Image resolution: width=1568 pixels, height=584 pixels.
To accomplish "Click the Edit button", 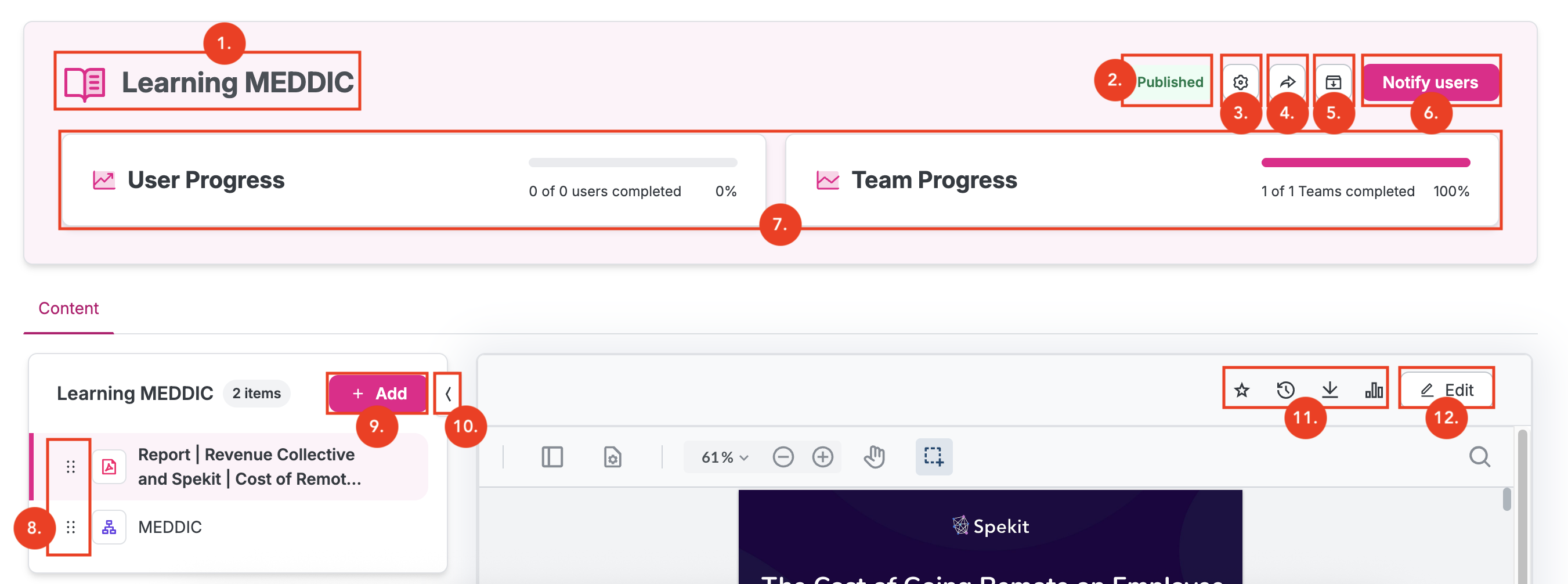I will click(x=1446, y=390).
